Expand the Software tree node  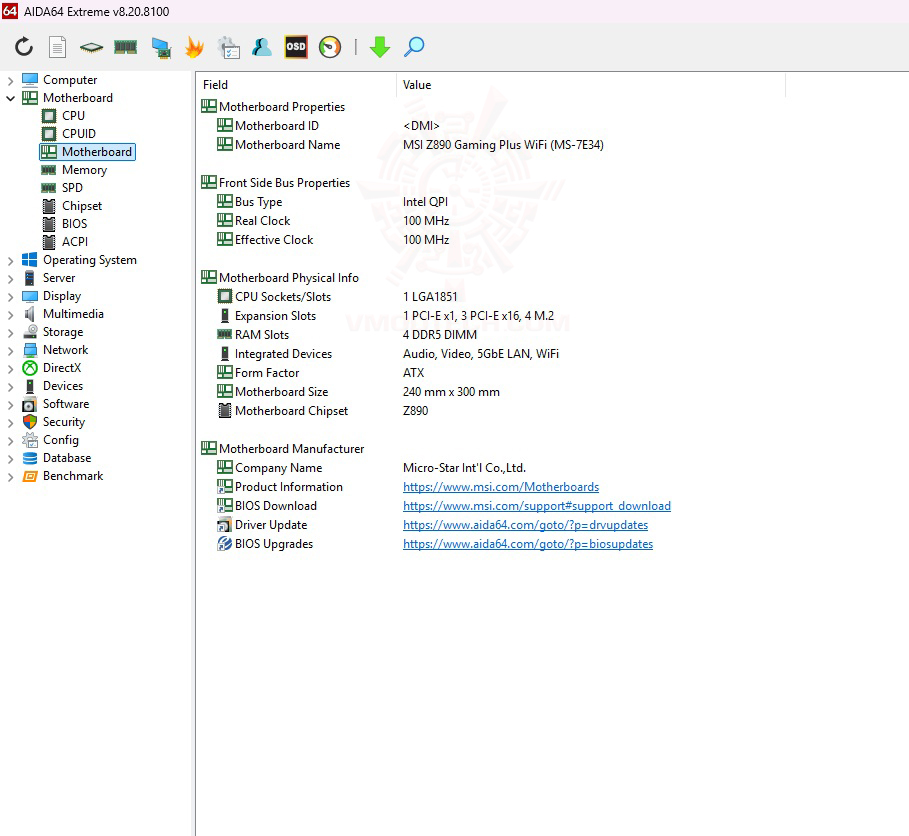(x=10, y=405)
